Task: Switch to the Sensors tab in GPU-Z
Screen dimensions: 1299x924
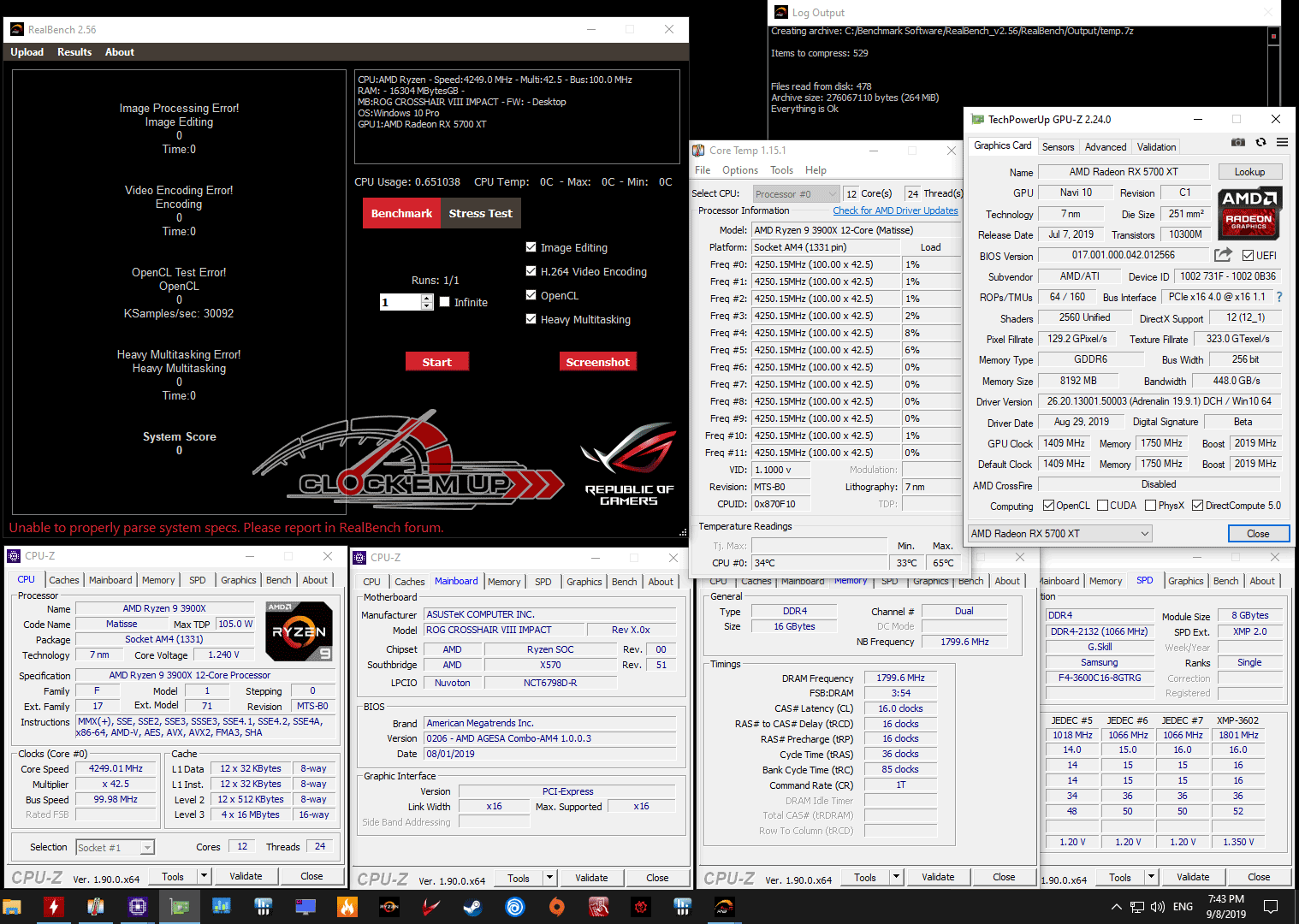Action: 1058,147
